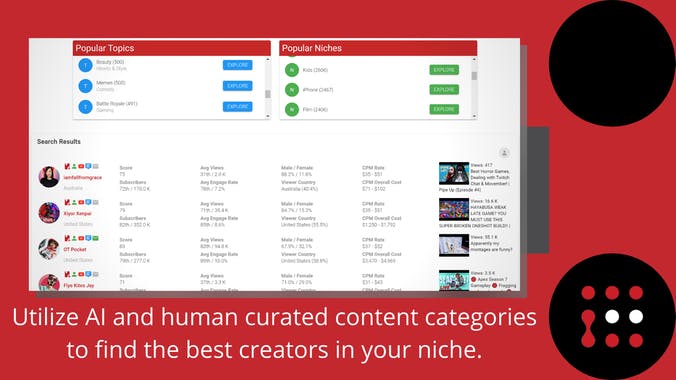Click the 'Search Results' heading

click(59, 141)
